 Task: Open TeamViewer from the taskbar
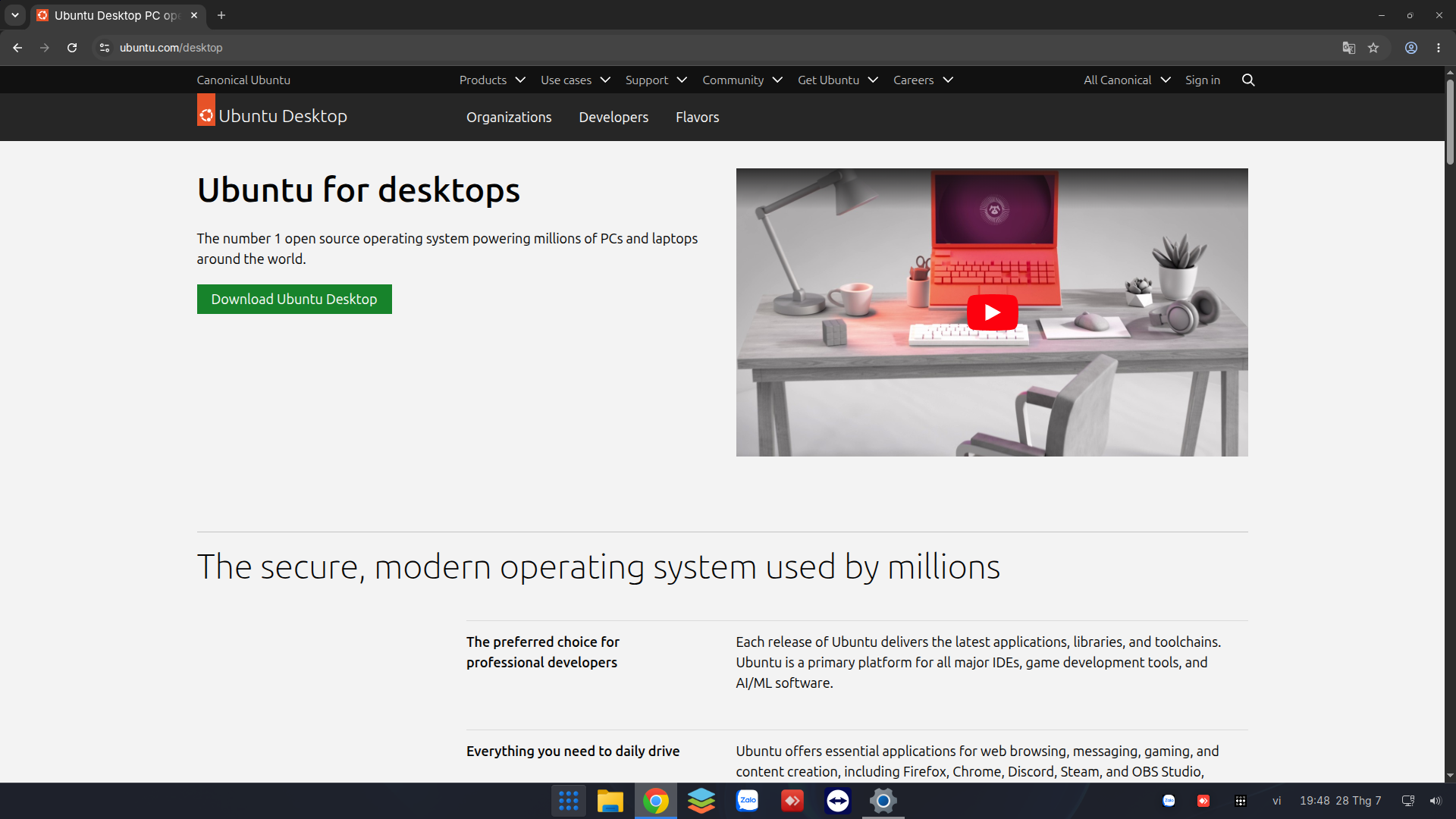coord(838,801)
